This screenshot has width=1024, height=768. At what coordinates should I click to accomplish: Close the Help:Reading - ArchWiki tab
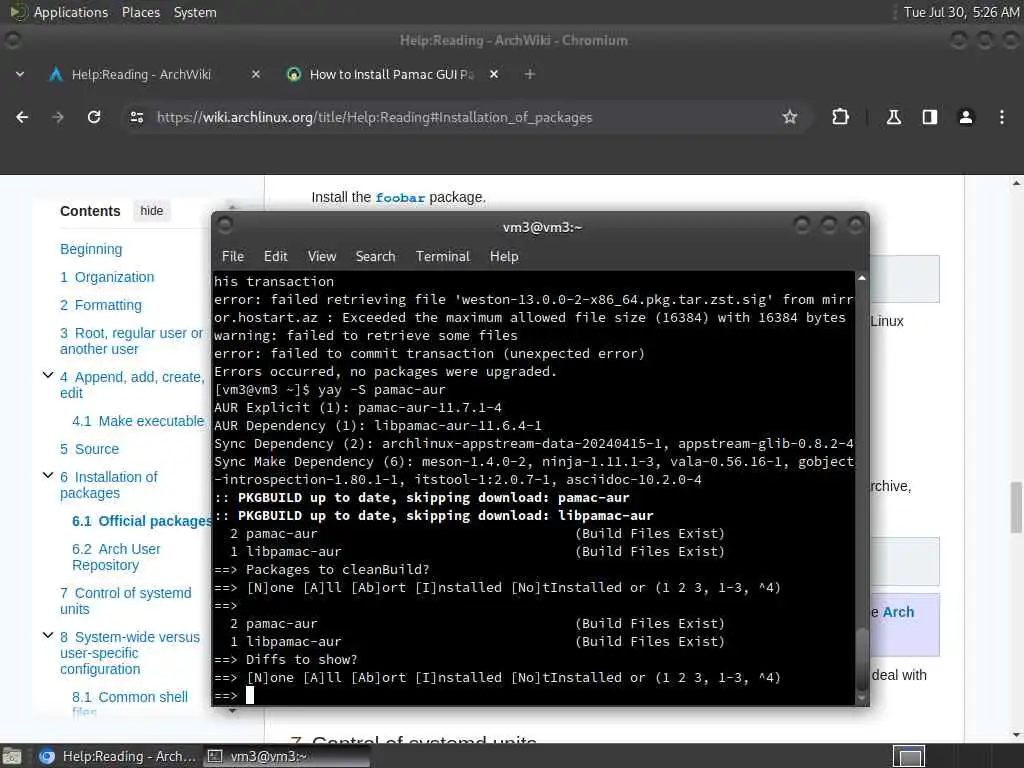256,74
